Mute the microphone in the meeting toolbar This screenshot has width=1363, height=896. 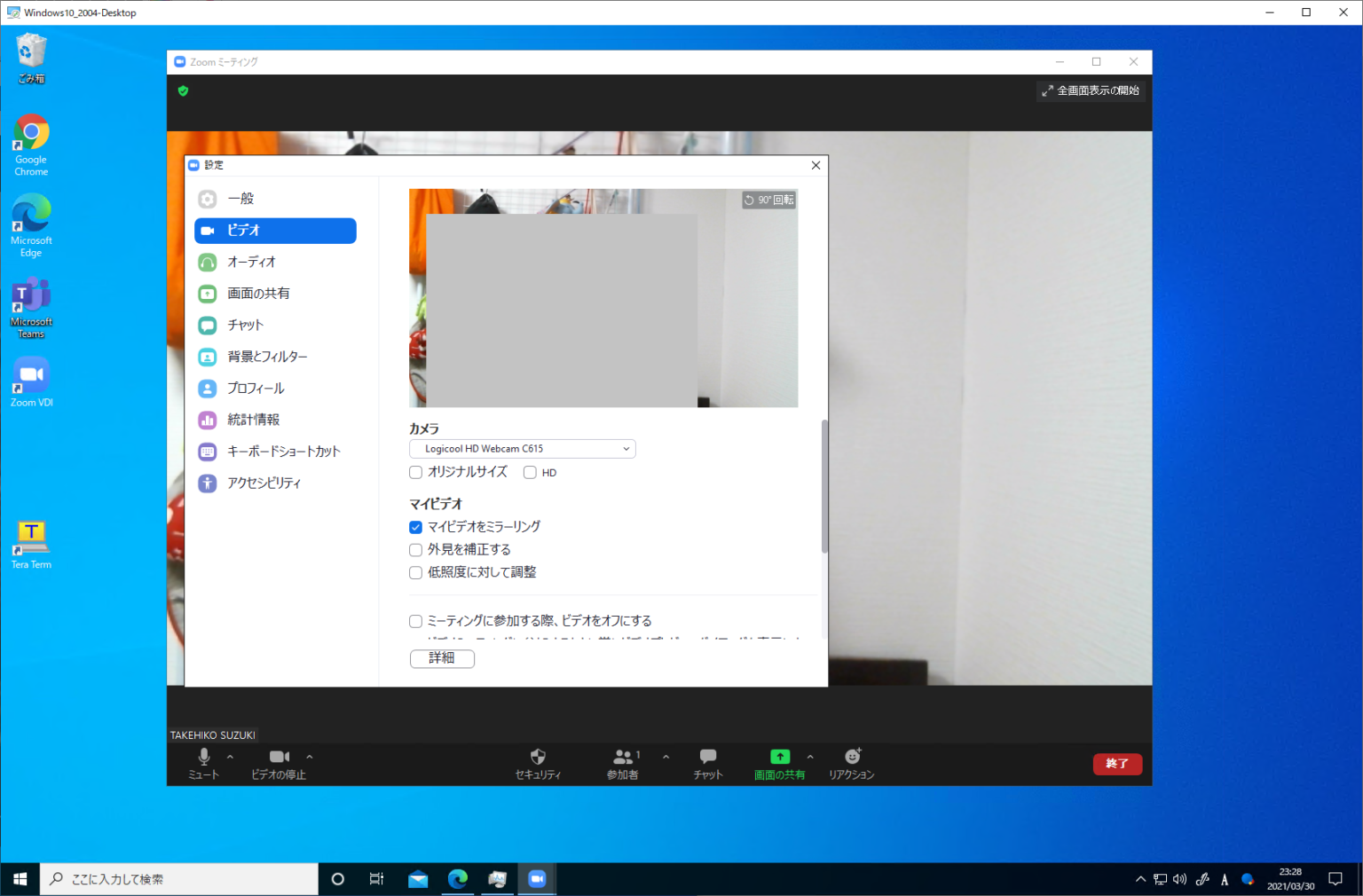tap(203, 763)
